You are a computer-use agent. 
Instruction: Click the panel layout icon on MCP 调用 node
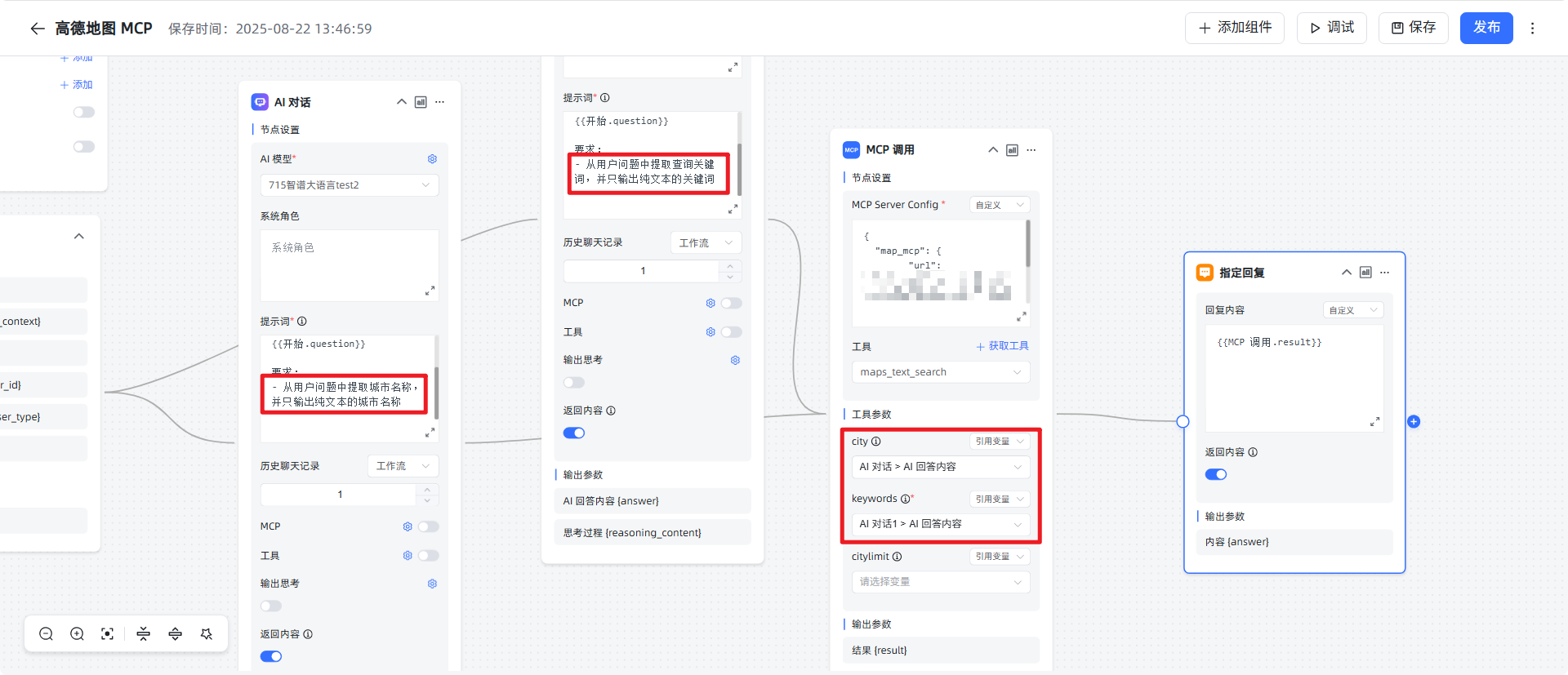pyautogui.click(x=1013, y=150)
